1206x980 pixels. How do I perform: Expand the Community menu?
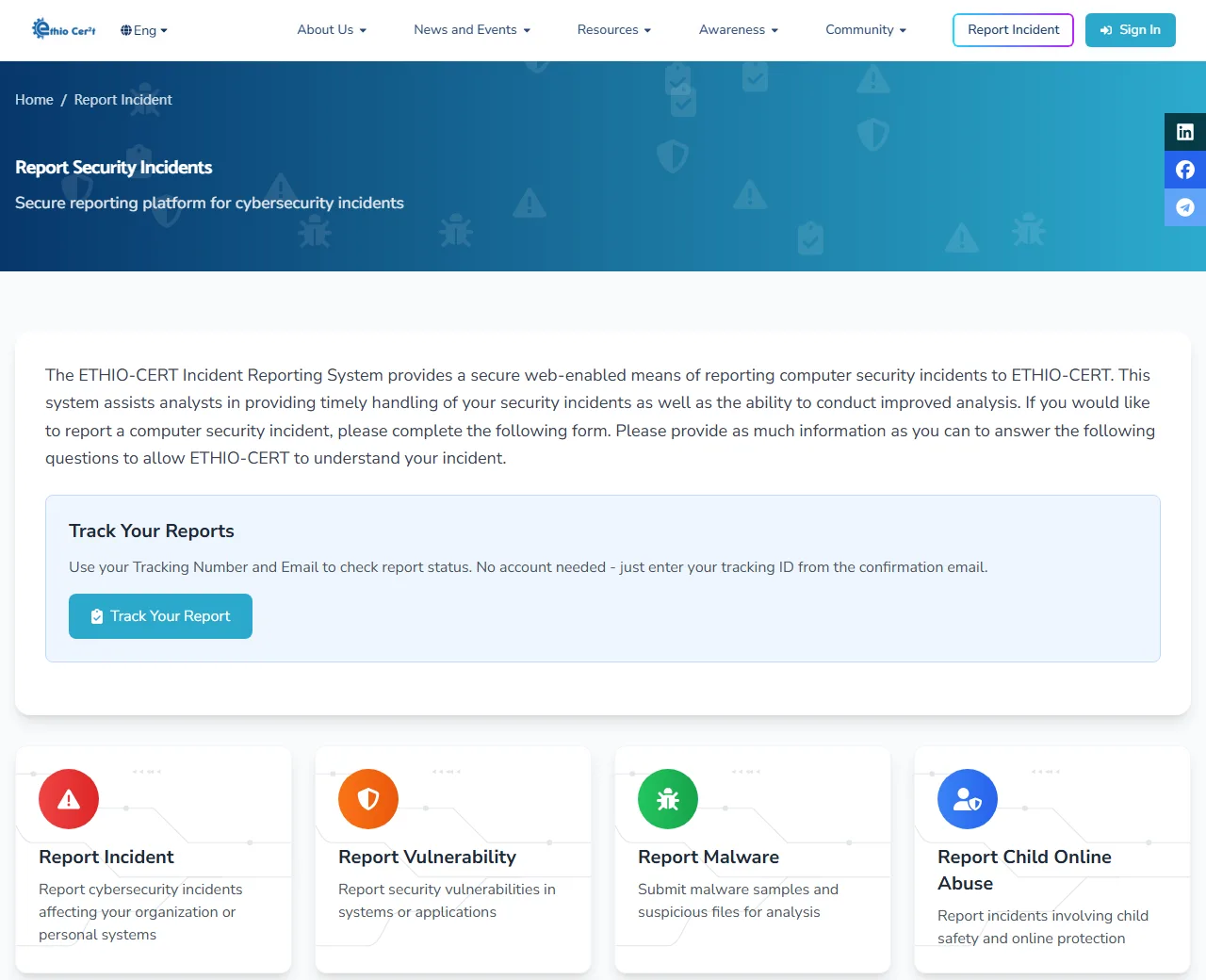[866, 30]
